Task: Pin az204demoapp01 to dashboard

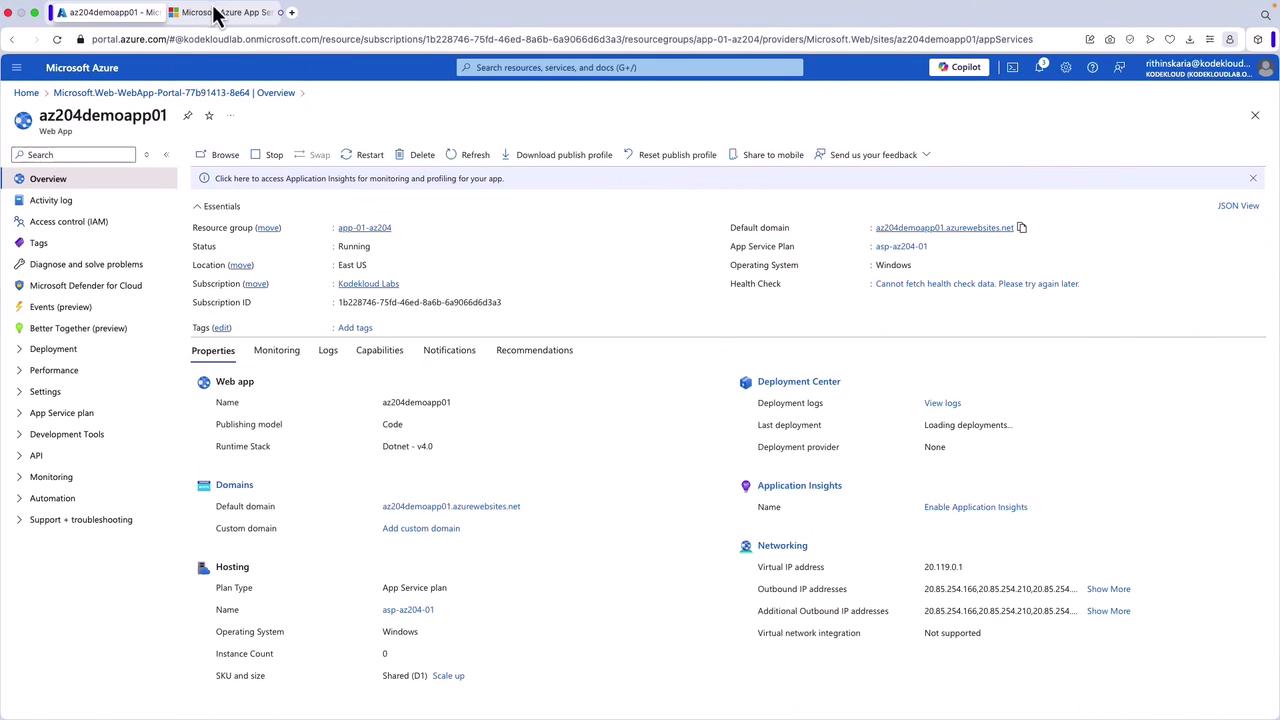Action: (188, 116)
